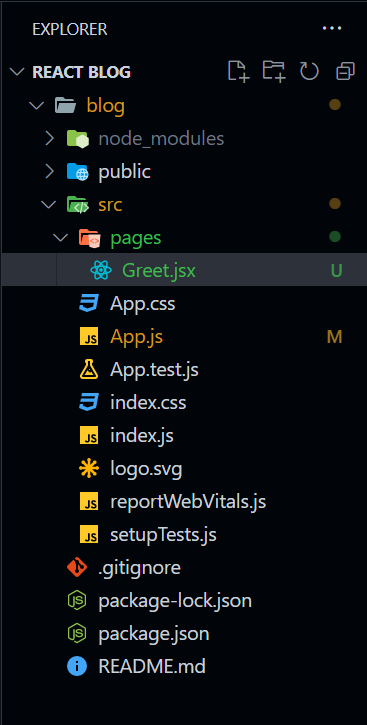The height and width of the screenshot is (725, 367).
Task: Click the CSS icon beside index.css
Action: (x=89, y=403)
